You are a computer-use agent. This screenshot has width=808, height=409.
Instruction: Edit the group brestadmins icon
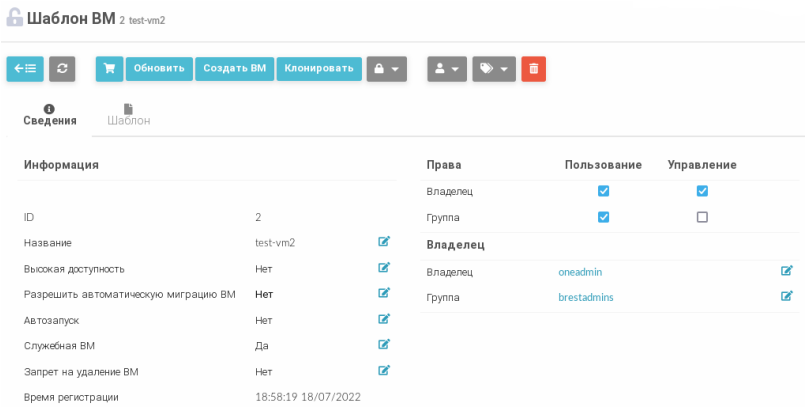click(786, 296)
